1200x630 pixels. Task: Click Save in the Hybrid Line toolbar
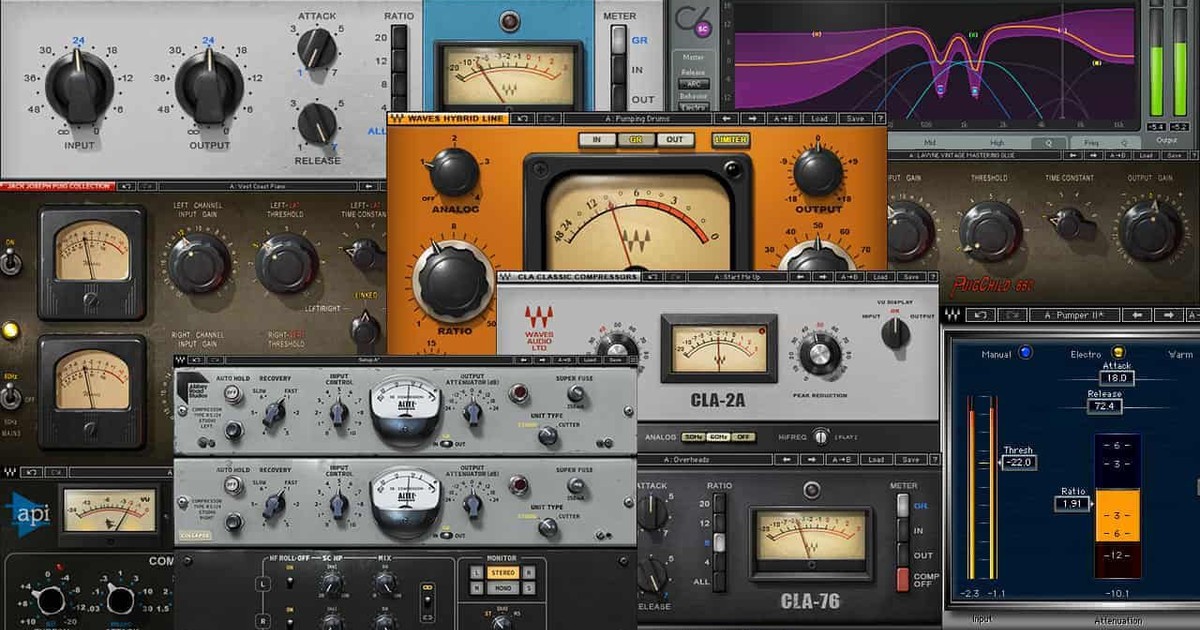[x=854, y=118]
